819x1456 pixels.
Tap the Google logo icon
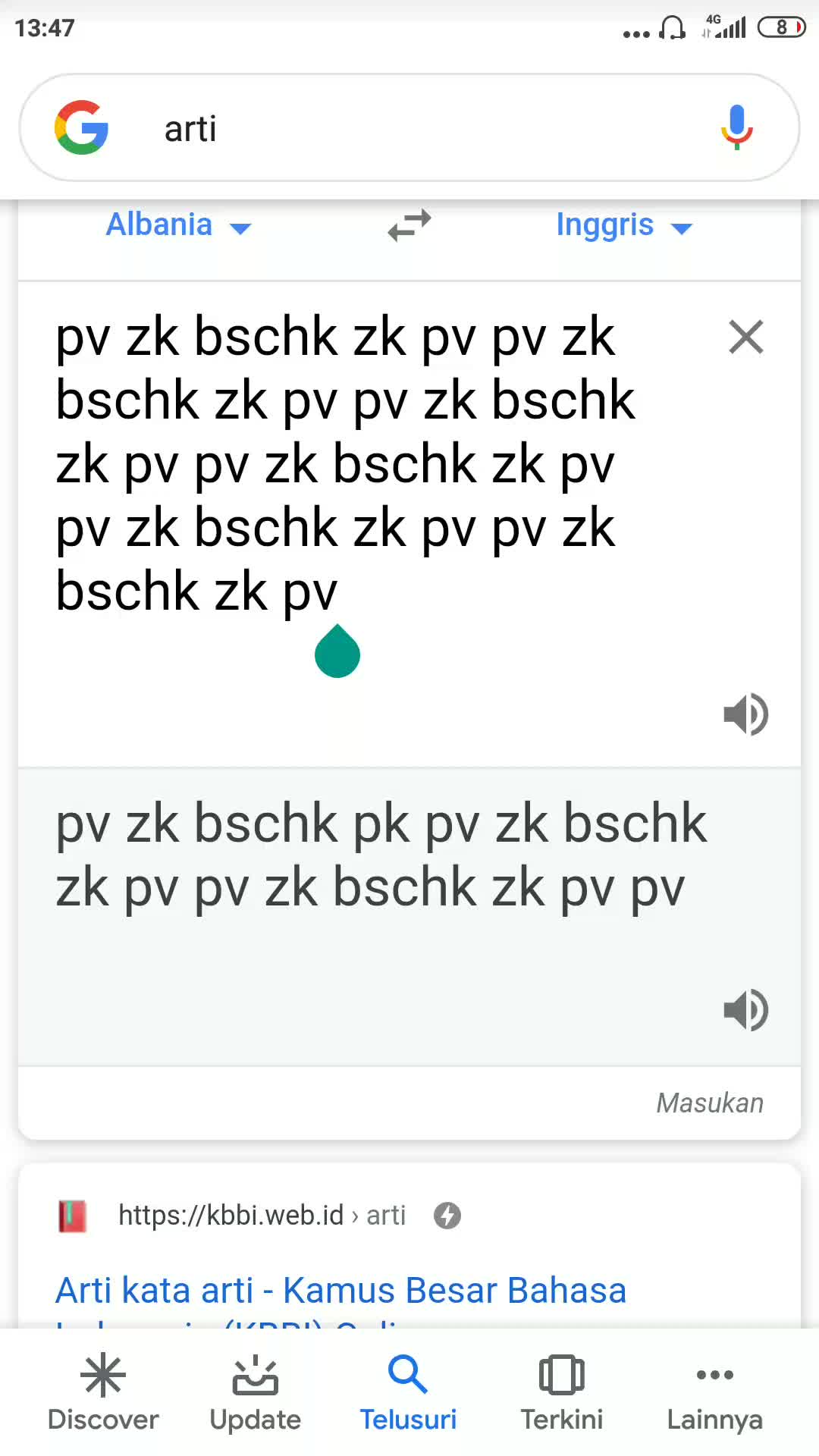(82, 127)
